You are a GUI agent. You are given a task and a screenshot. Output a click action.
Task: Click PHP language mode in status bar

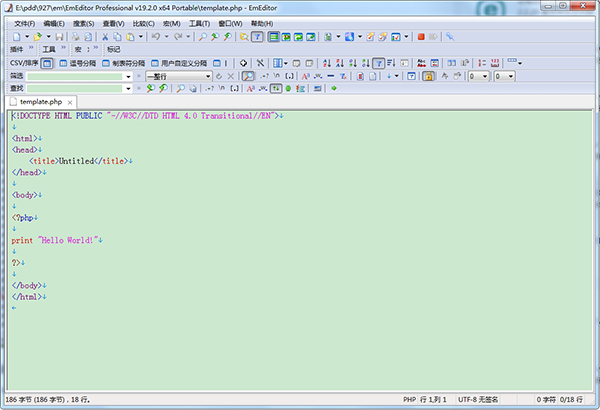coord(409,399)
